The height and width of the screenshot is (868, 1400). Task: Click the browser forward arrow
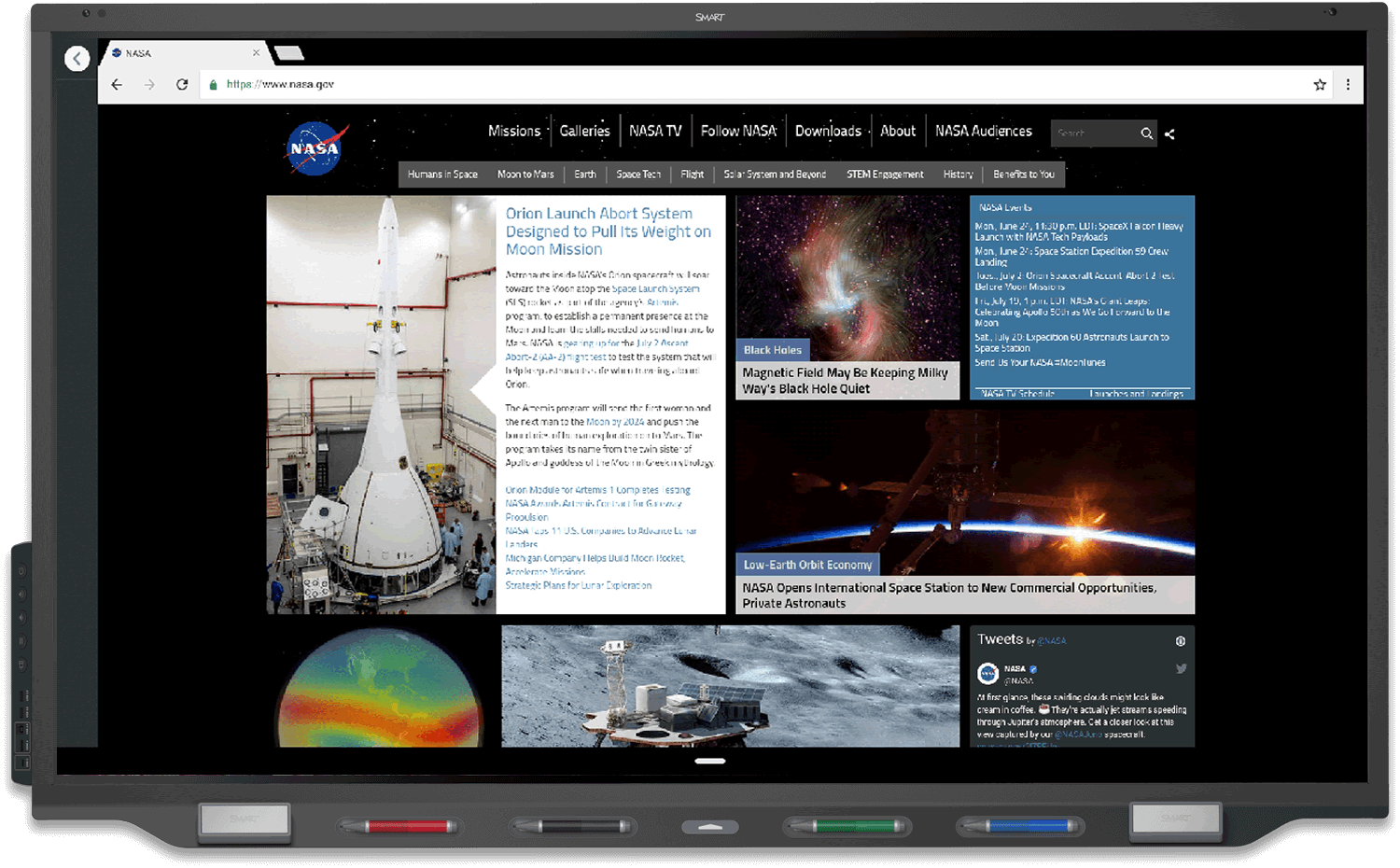(149, 84)
